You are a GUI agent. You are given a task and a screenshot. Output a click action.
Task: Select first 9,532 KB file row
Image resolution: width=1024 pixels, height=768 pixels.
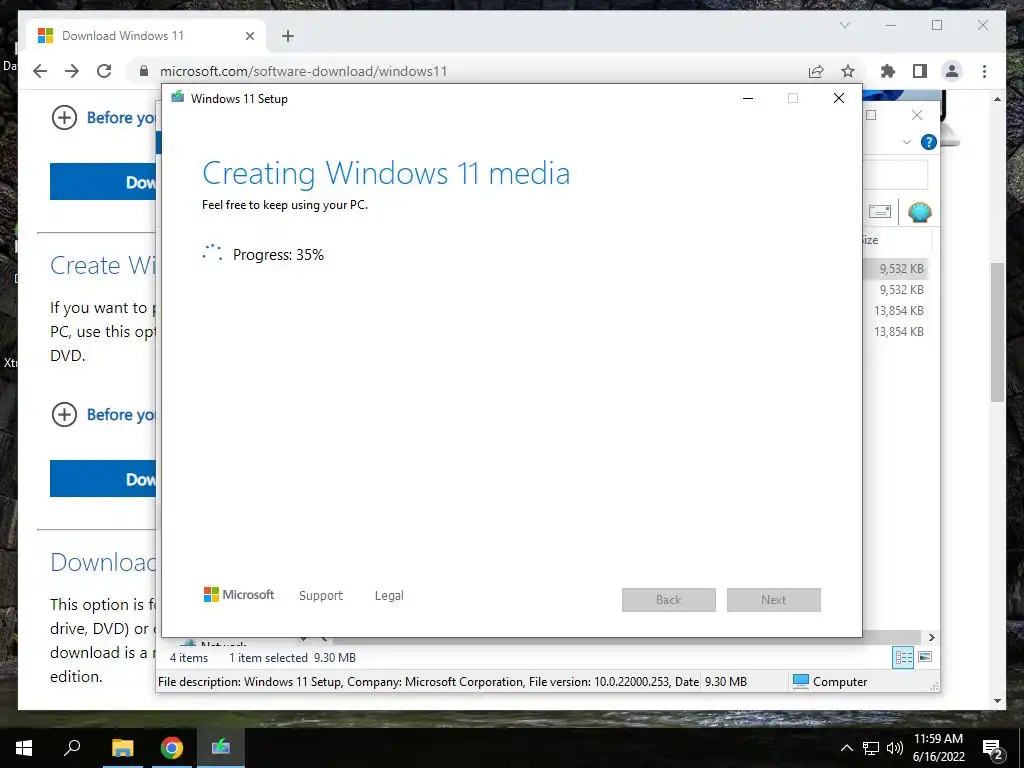(x=896, y=268)
